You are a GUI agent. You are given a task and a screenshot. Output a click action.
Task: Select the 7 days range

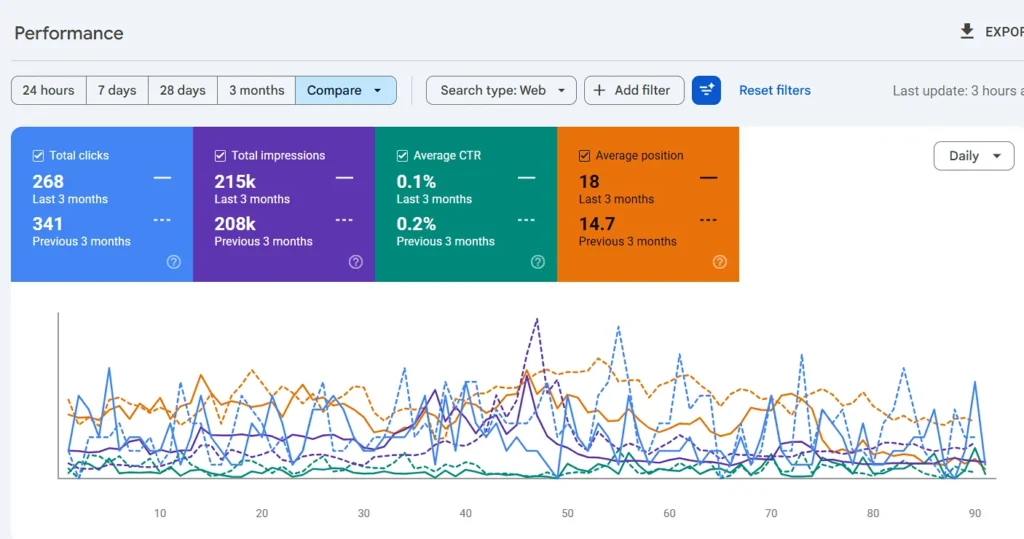[117, 90]
